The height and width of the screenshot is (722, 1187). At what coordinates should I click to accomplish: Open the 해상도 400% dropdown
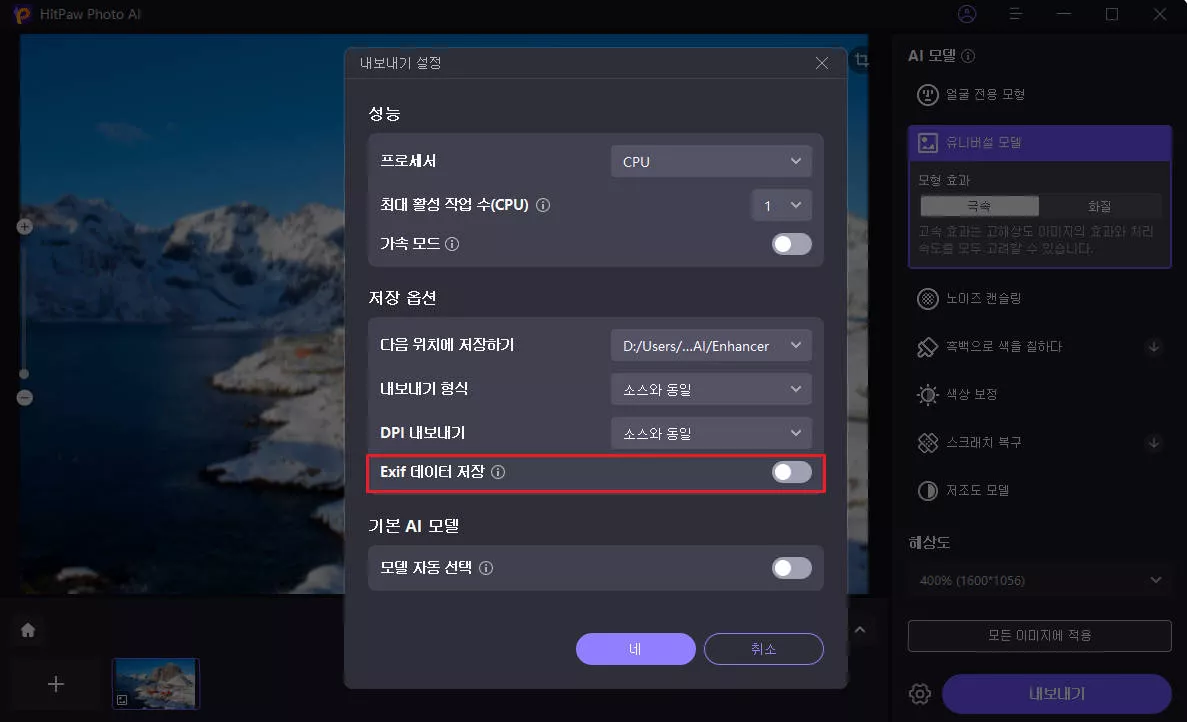coord(1039,580)
